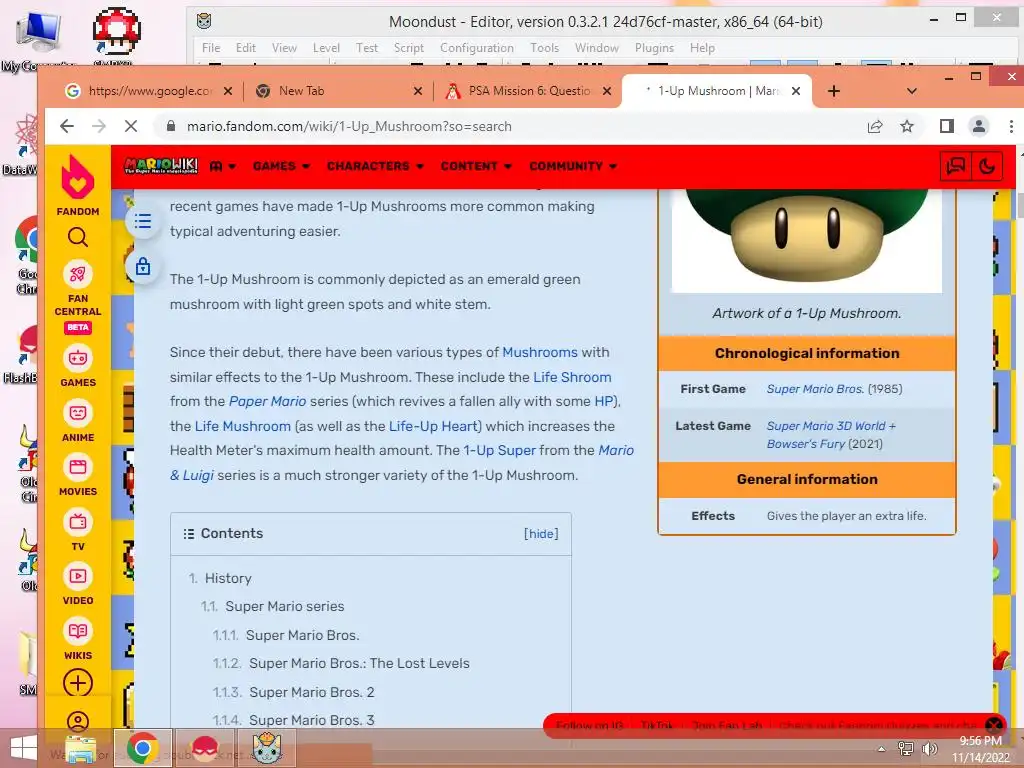Image resolution: width=1024 pixels, height=768 pixels.
Task: Jump to The Lost Levels section
Action: pyautogui.click(x=359, y=663)
